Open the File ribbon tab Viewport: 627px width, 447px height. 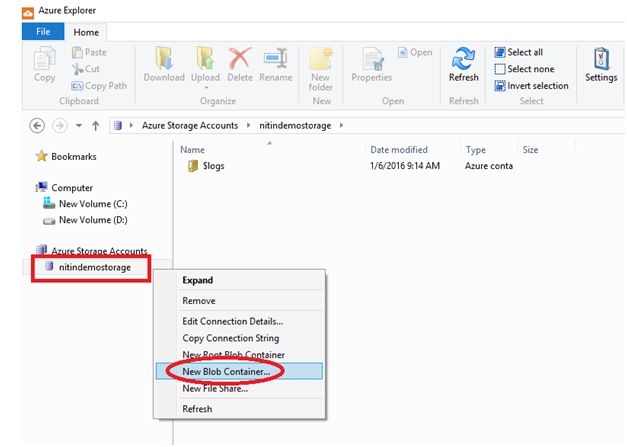coord(43,32)
